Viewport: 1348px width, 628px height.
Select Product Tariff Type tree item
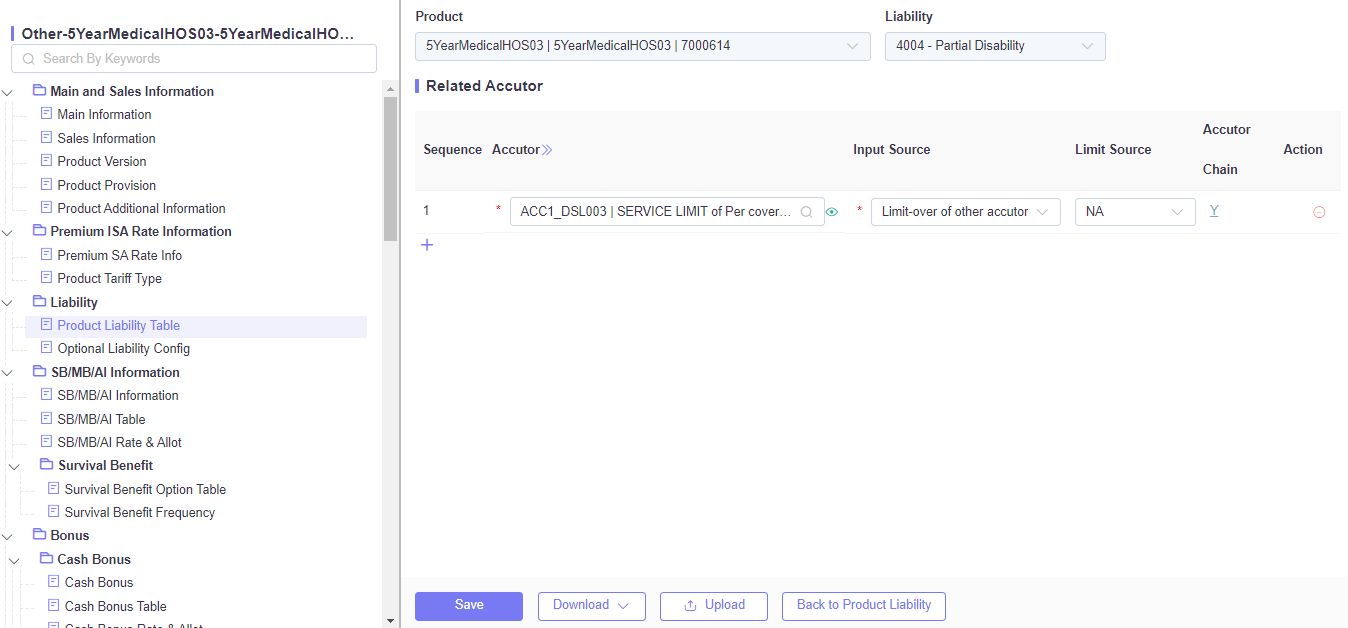point(109,278)
